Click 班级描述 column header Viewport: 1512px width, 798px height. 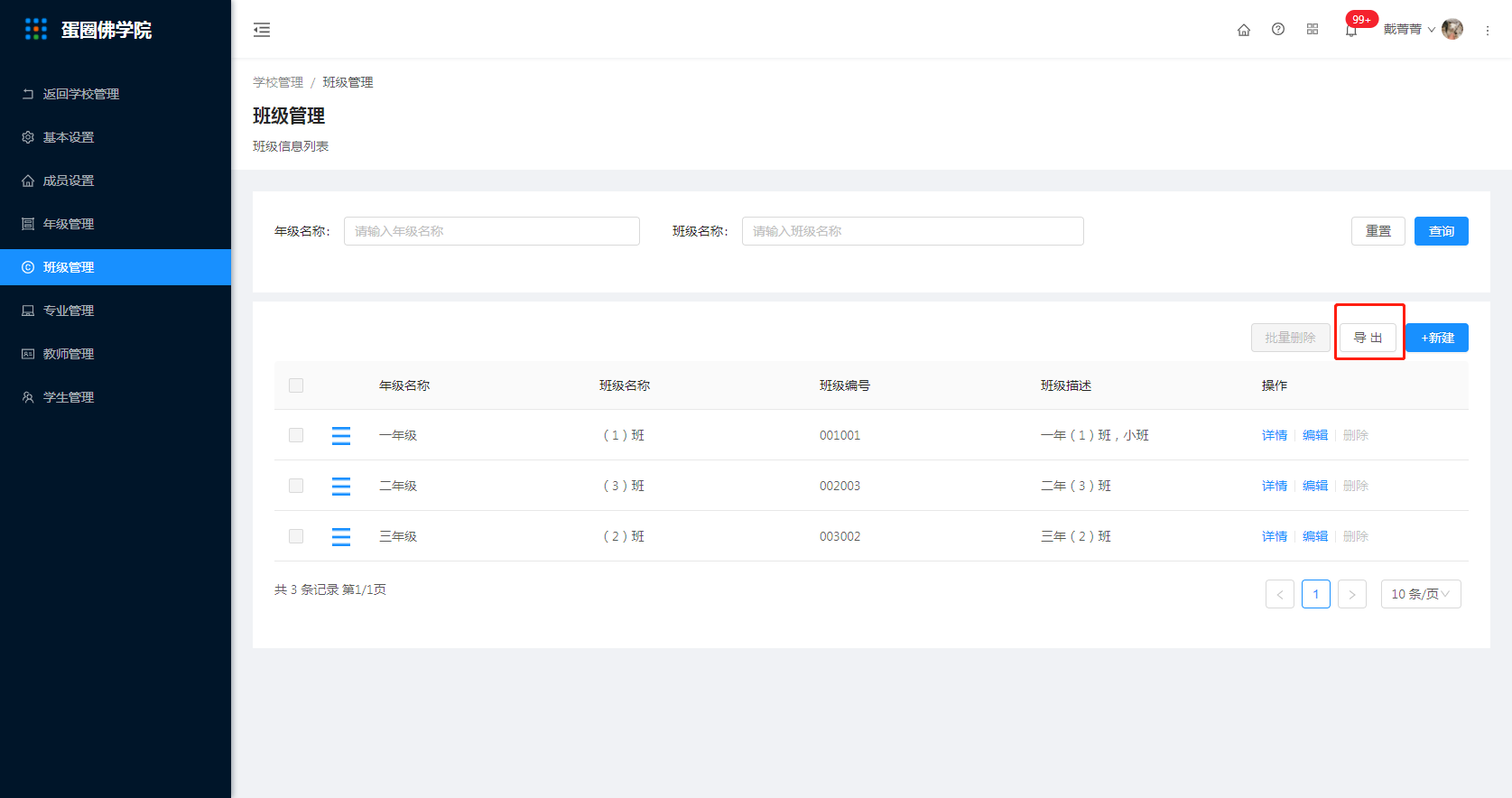click(x=1066, y=385)
